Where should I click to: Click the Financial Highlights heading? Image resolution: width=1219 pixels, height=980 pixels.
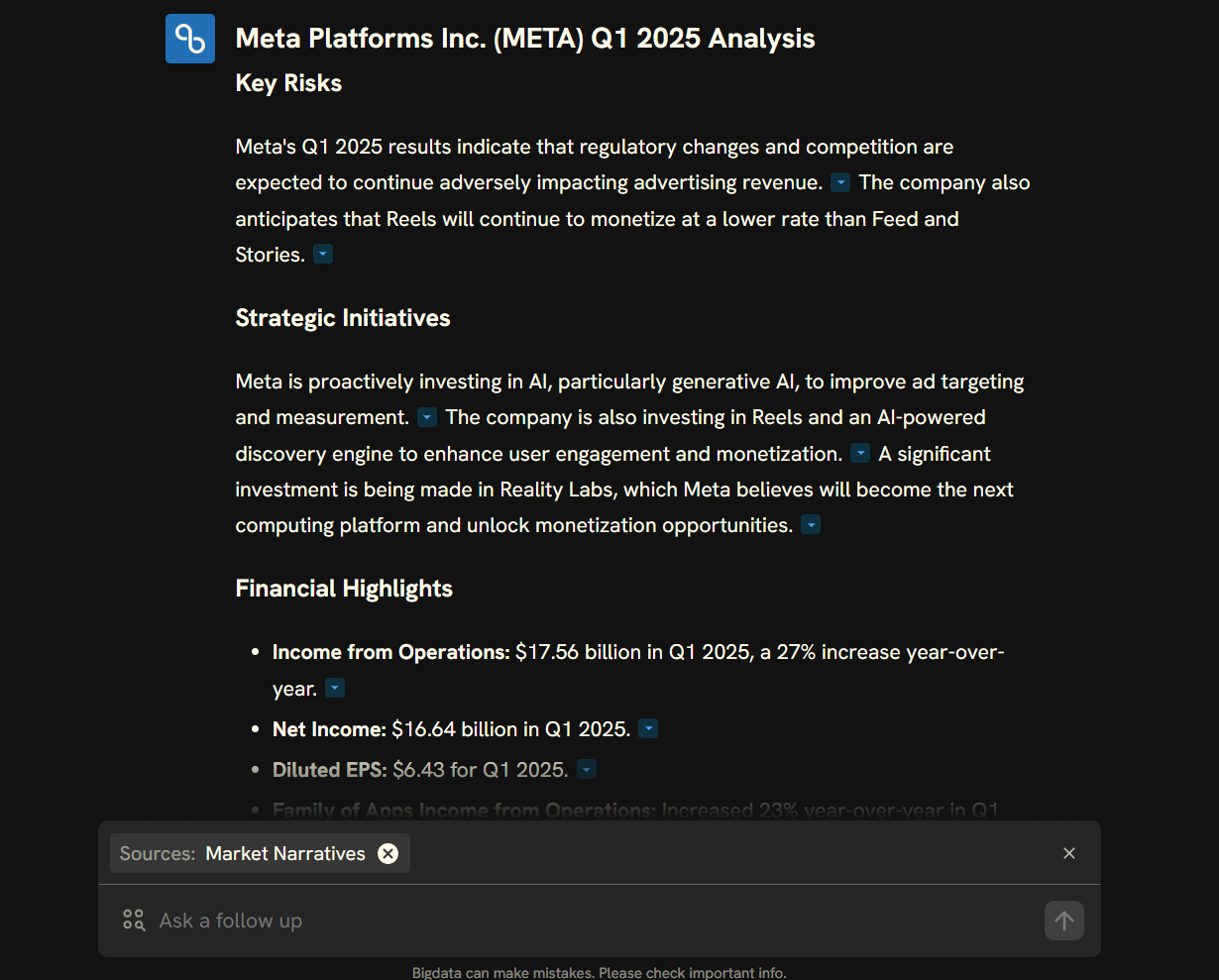[344, 589]
